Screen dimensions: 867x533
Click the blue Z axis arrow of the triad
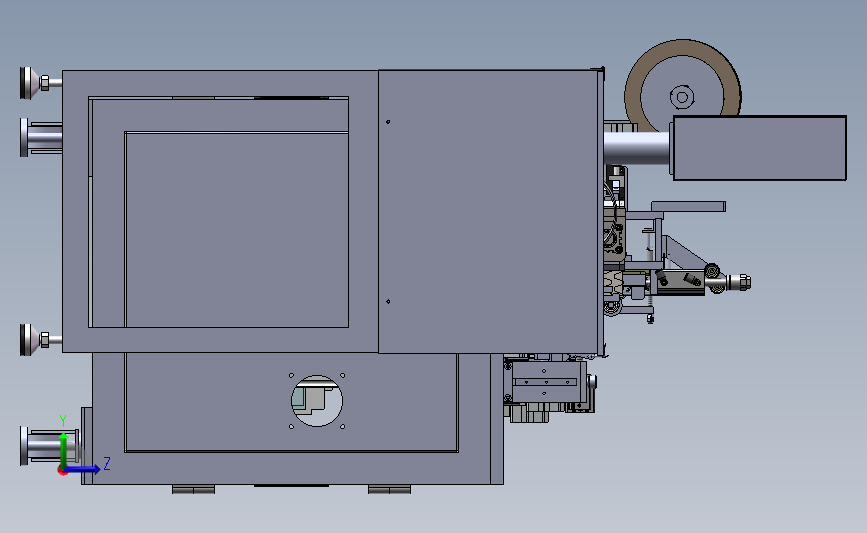(83, 469)
